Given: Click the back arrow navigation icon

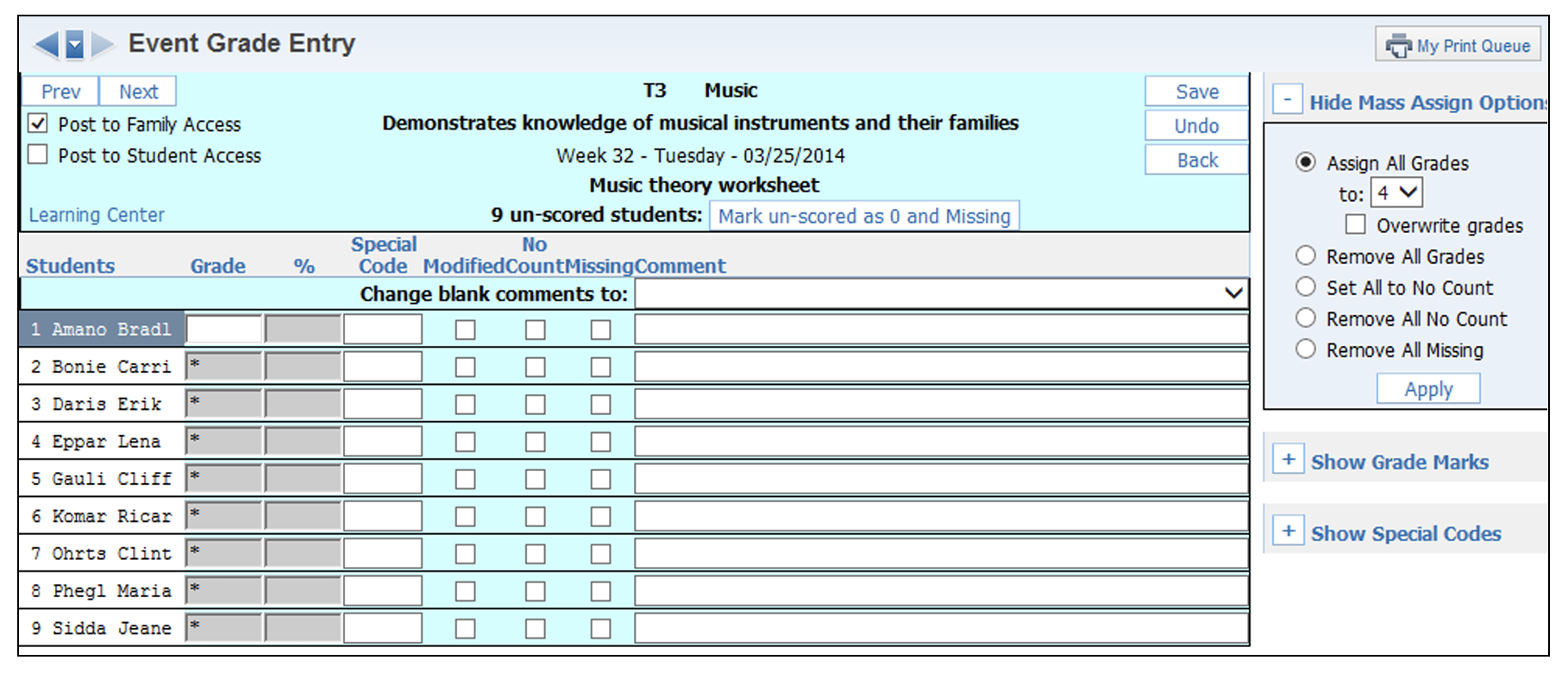Looking at the screenshot, I should tap(47, 44).
